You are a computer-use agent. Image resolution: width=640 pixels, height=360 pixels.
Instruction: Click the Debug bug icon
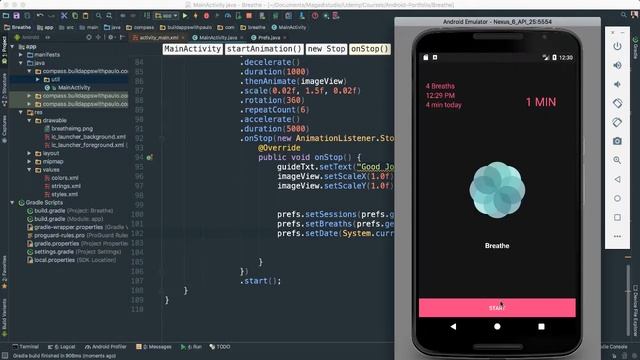pos(206,16)
